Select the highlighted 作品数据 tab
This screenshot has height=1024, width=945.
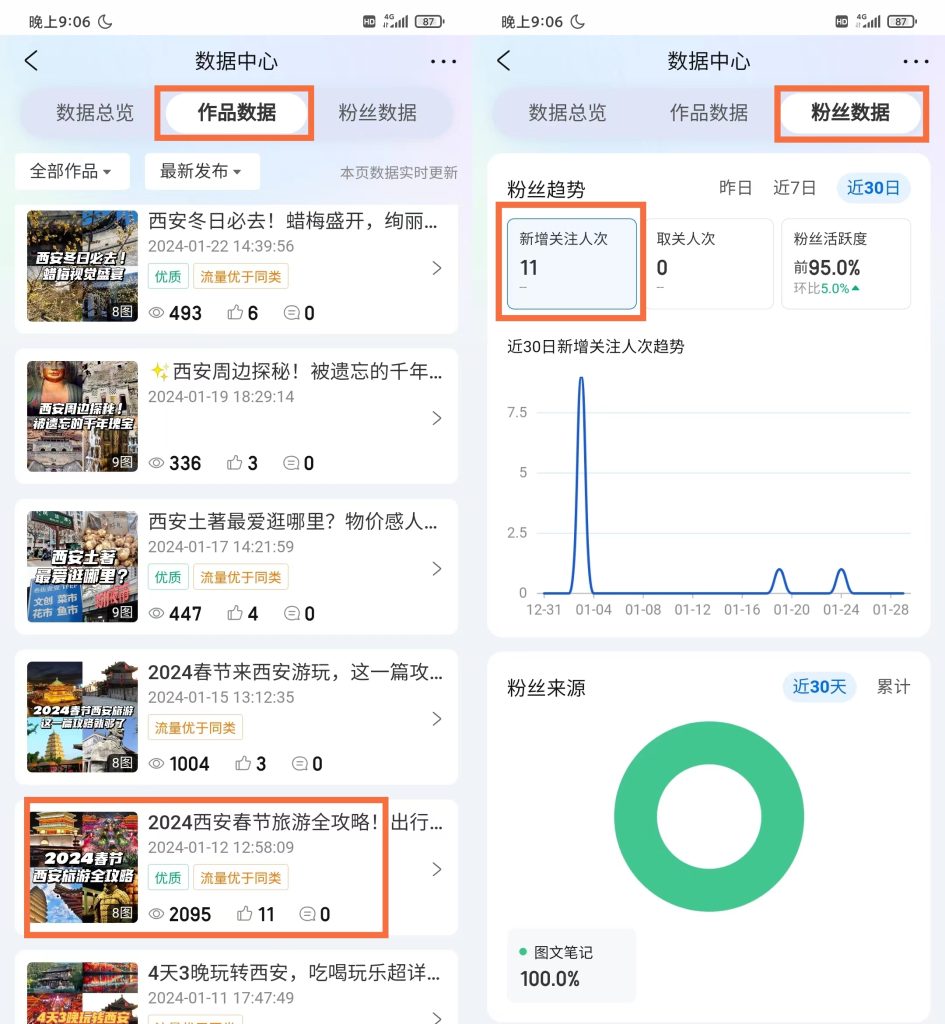click(x=236, y=112)
